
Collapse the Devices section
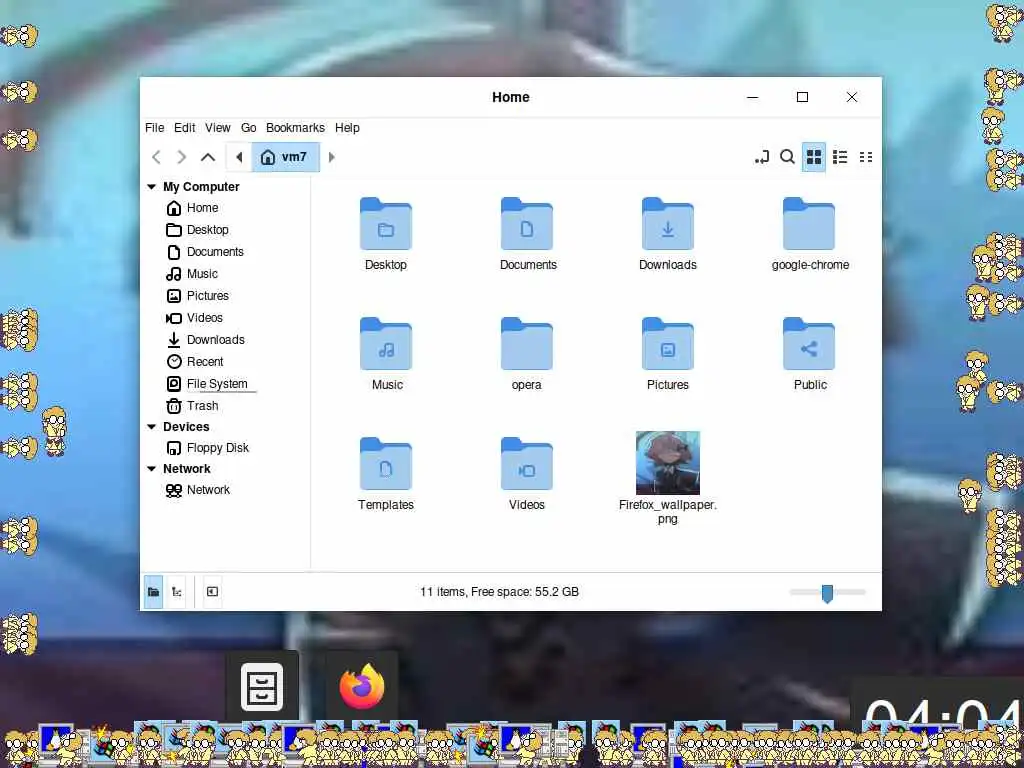[152, 427]
